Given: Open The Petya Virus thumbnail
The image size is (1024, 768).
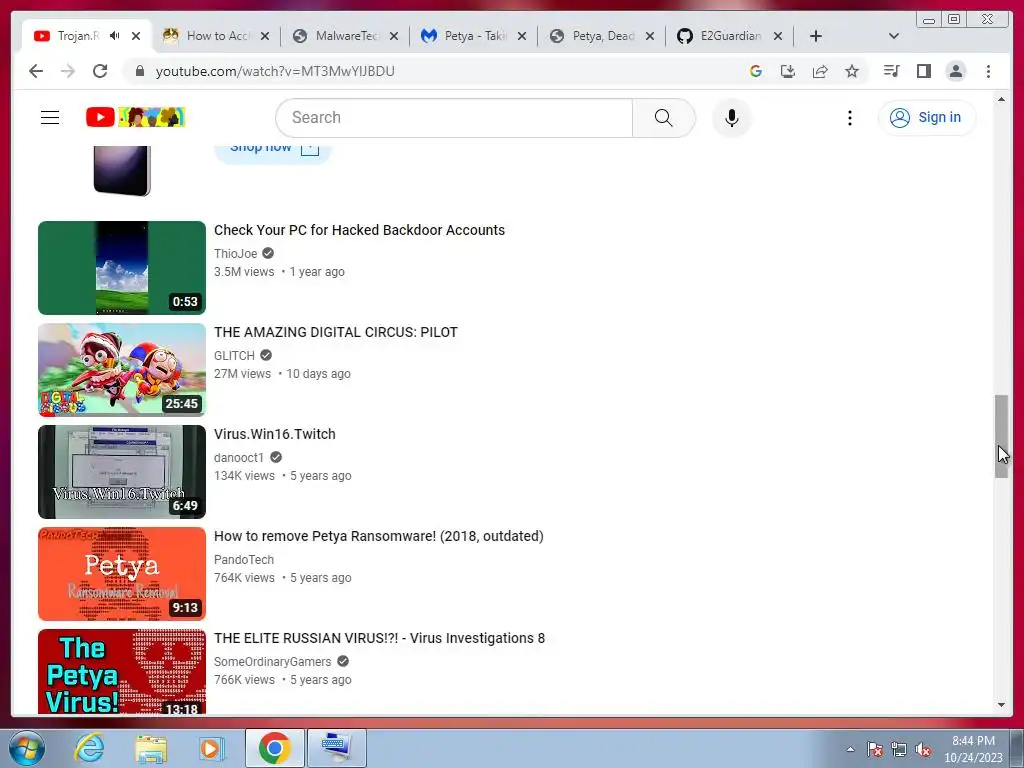Looking at the screenshot, I should click(x=121, y=671).
